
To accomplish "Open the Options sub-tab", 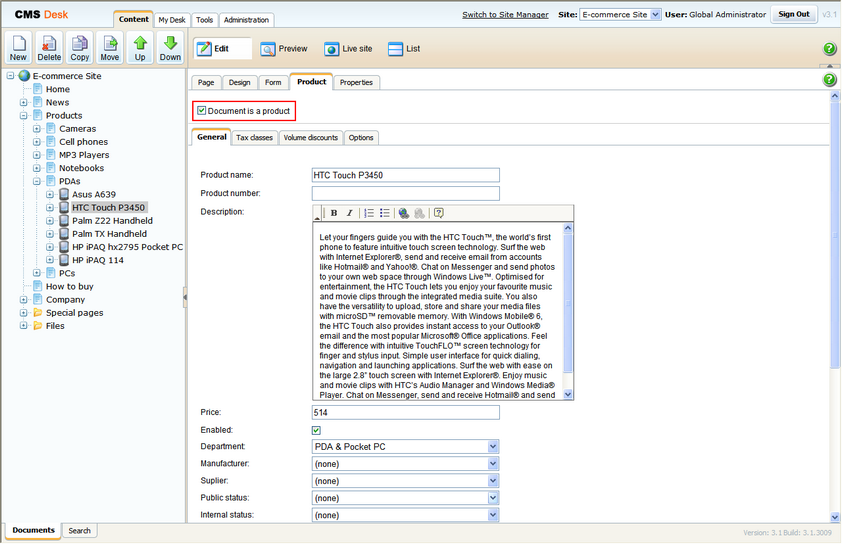I will [x=360, y=137].
